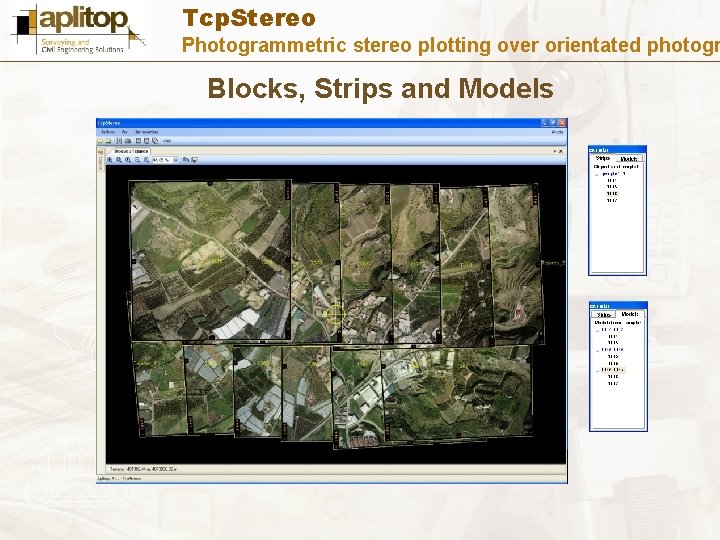Click the first magnifier zoom icon in view toolbar
Screen dimensions: 720x540
click(109, 160)
